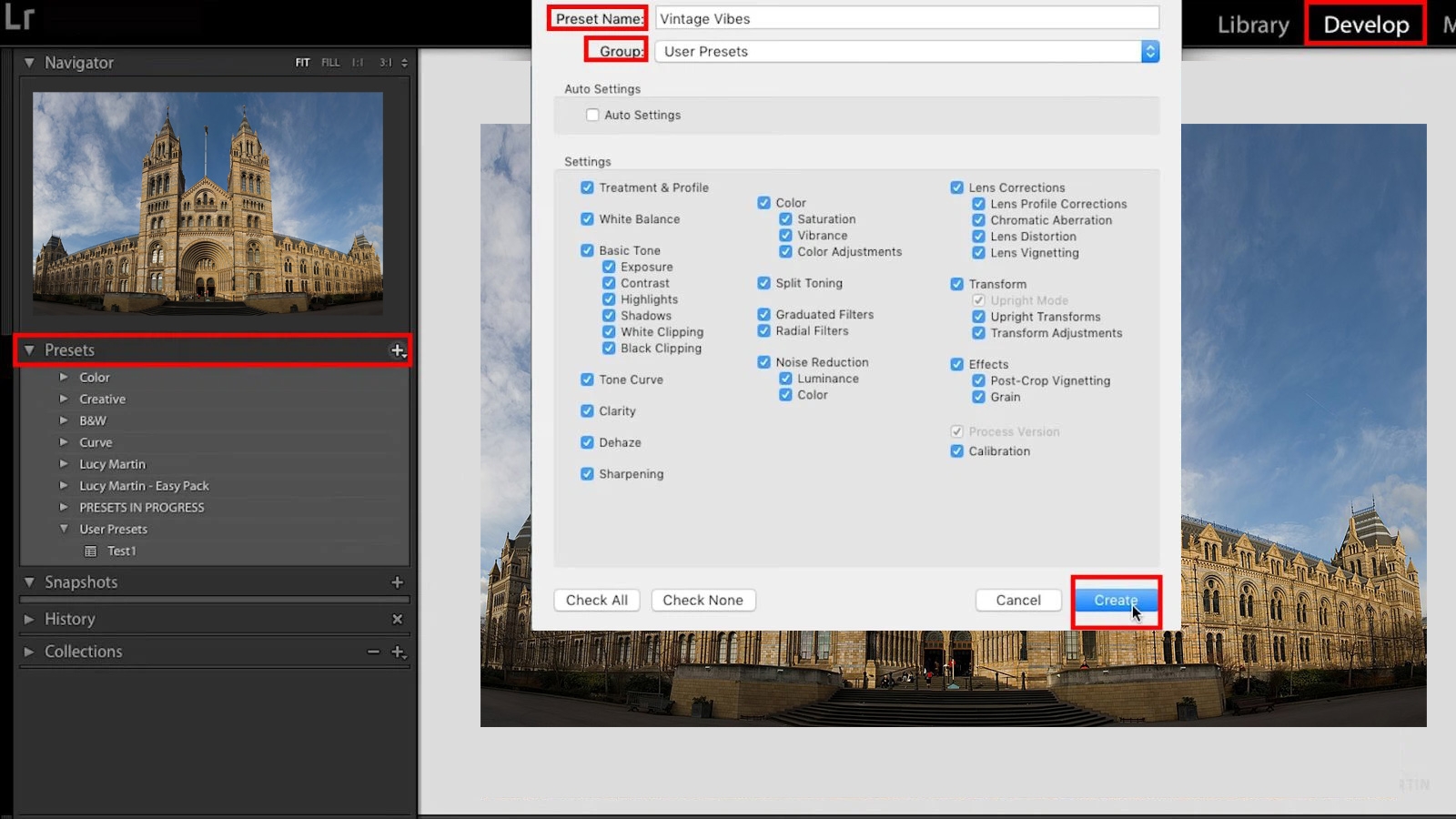1456x819 pixels.
Task: Switch to the Library module
Action: click(1252, 25)
